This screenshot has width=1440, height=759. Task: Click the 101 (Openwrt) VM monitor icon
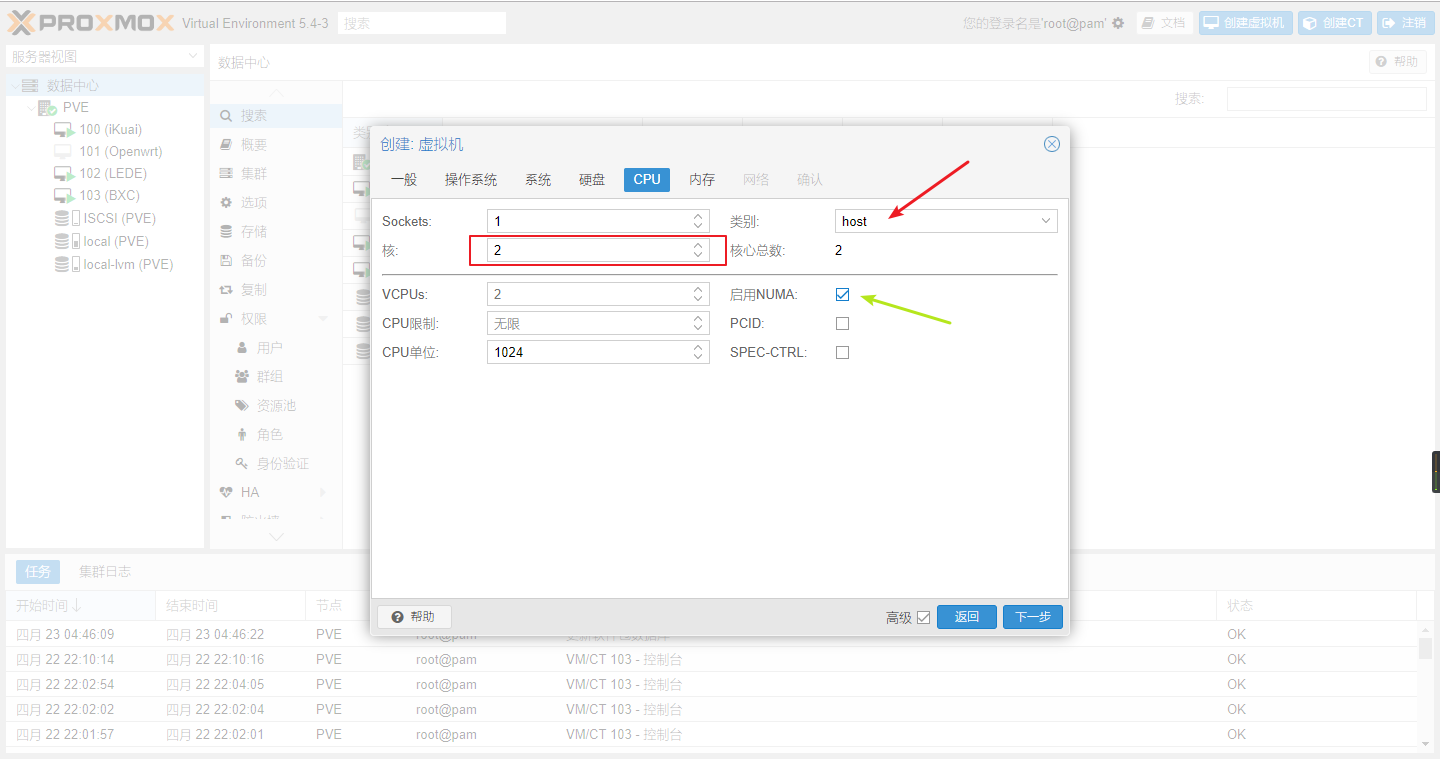63,152
